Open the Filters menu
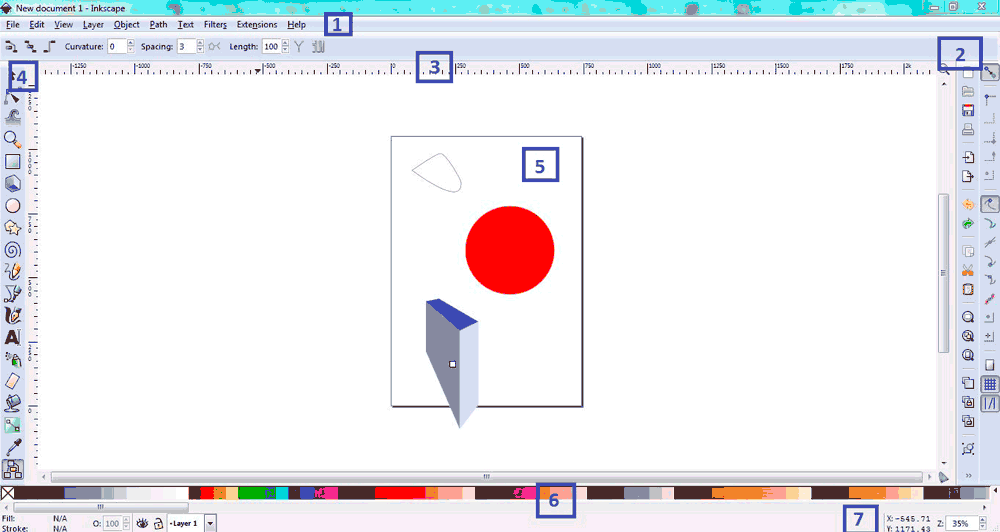The height and width of the screenshot is (532, 1000). tap(215, 24)
